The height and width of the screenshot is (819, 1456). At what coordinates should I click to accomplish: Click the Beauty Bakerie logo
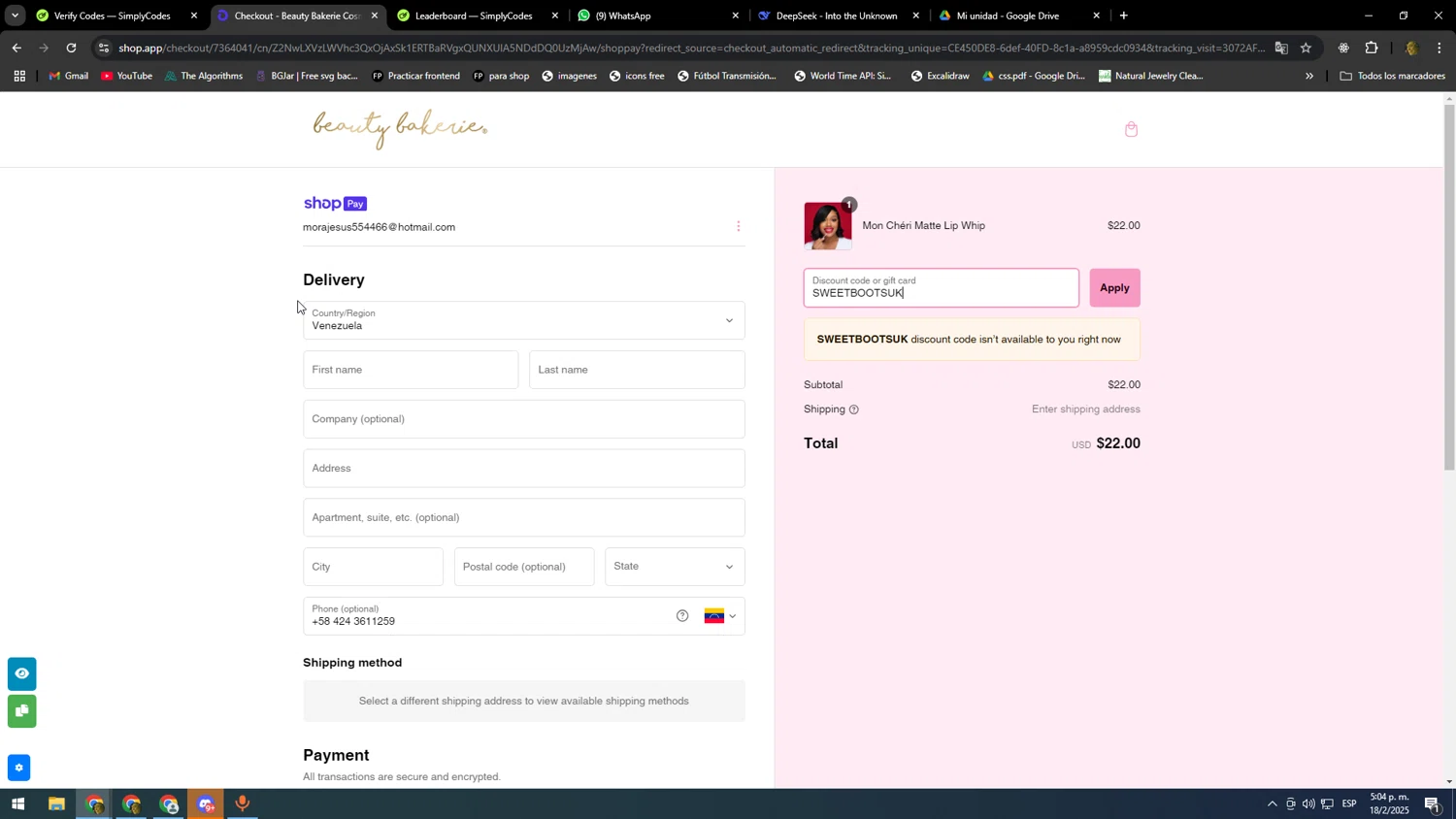point(400,129)
